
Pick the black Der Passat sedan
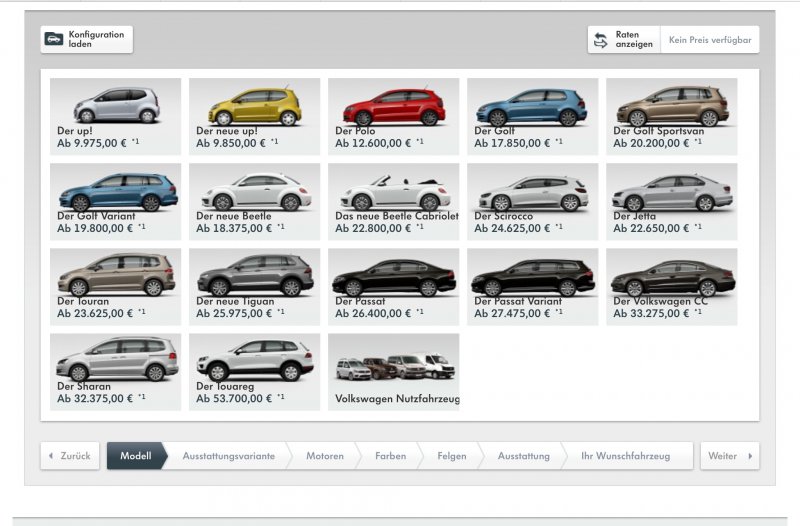[393, 287]
